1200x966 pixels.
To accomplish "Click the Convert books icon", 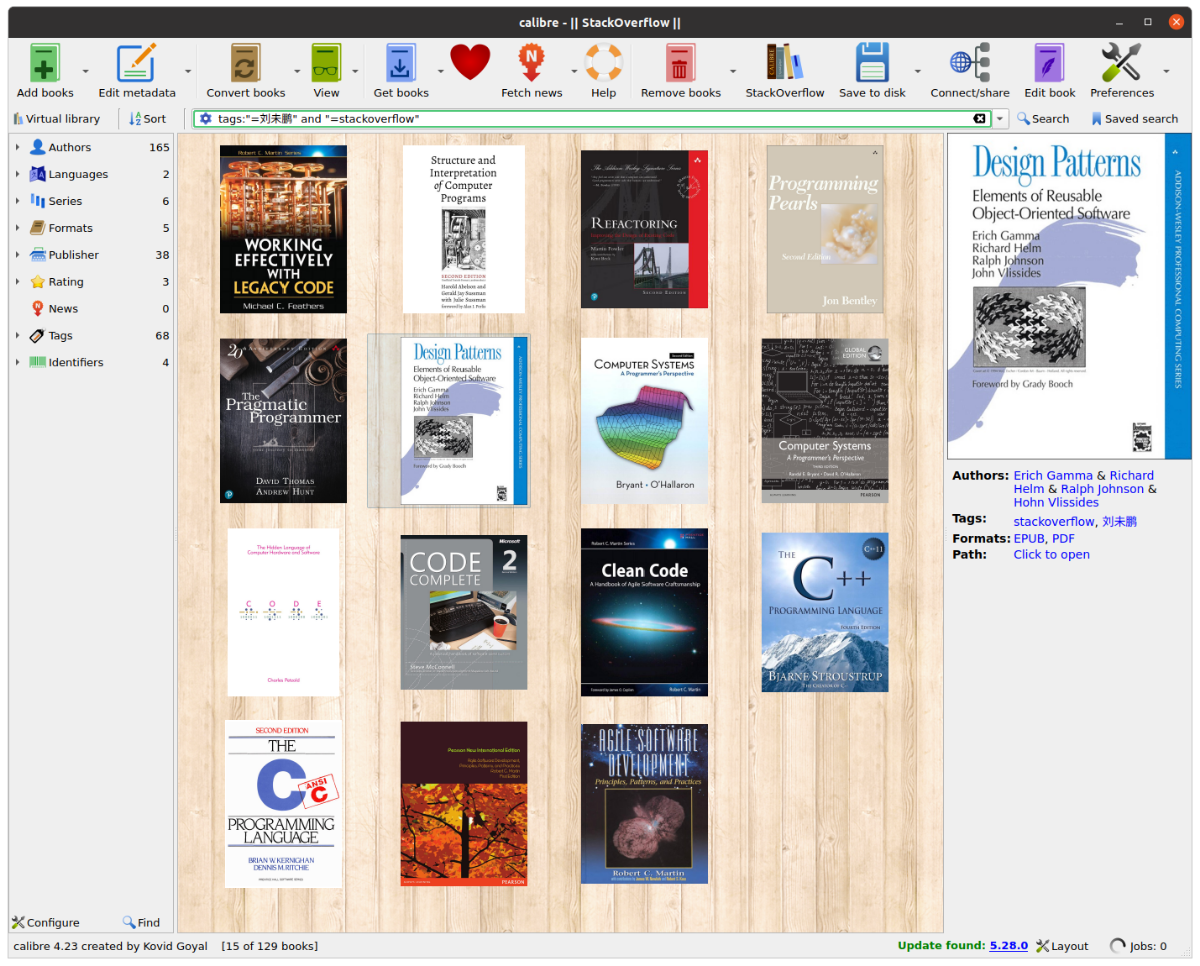I will (x=246, y=63).
